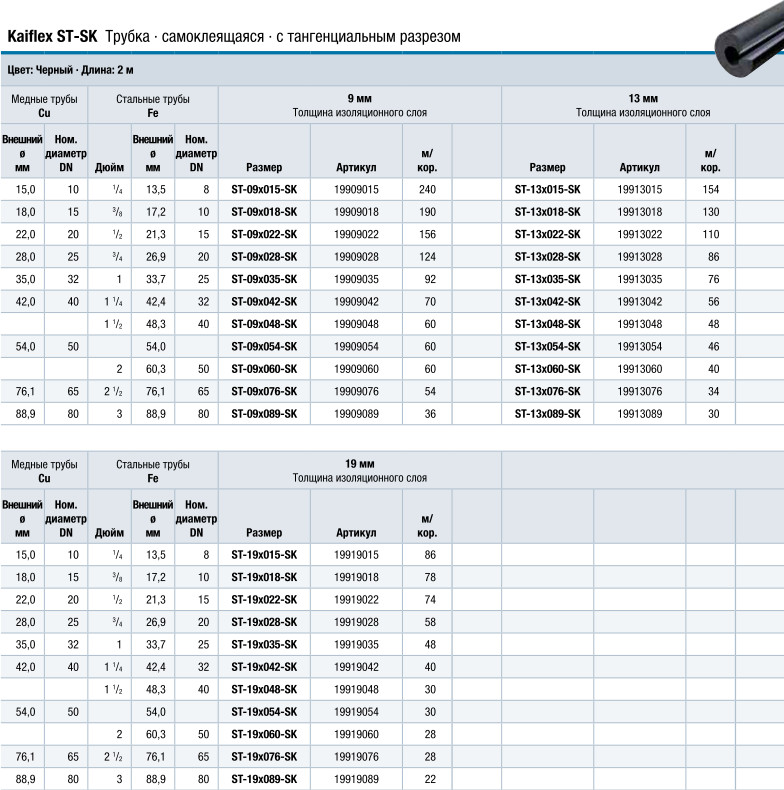
Task: Select article 19919054
Action: pyautogui.click(x=356, y=712)
